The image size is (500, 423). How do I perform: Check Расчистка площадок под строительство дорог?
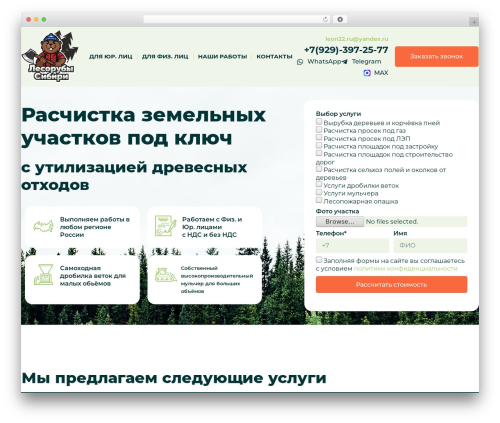point(319,153)
